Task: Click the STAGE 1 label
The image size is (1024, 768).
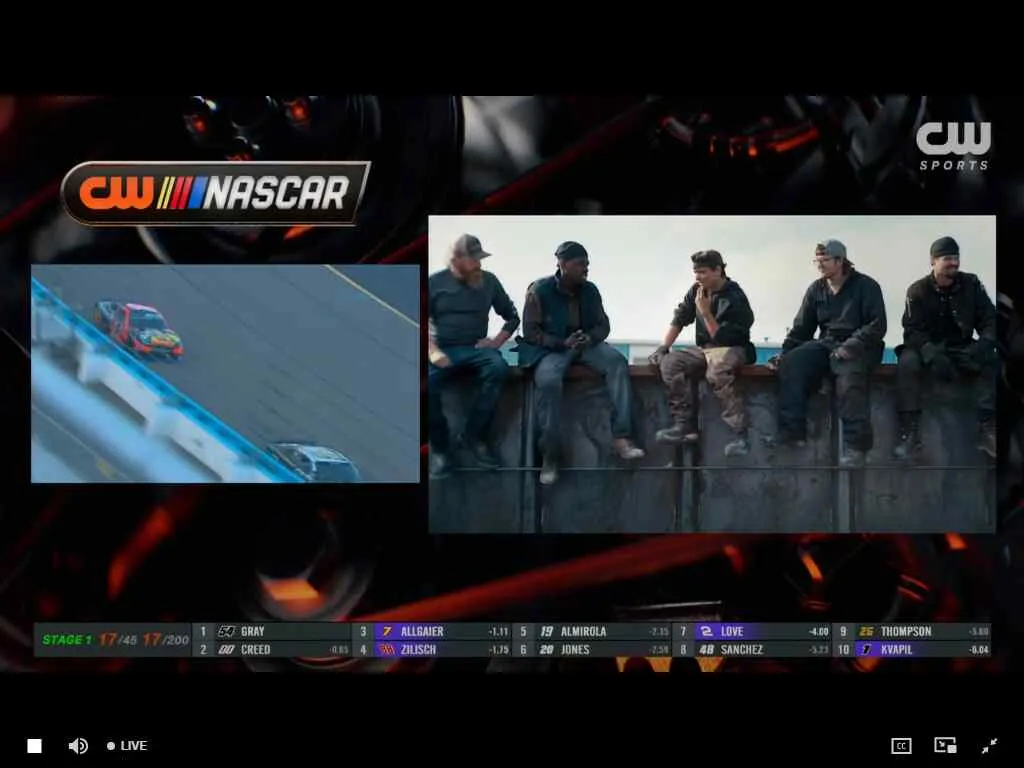Action: click(x=67, y=640)
